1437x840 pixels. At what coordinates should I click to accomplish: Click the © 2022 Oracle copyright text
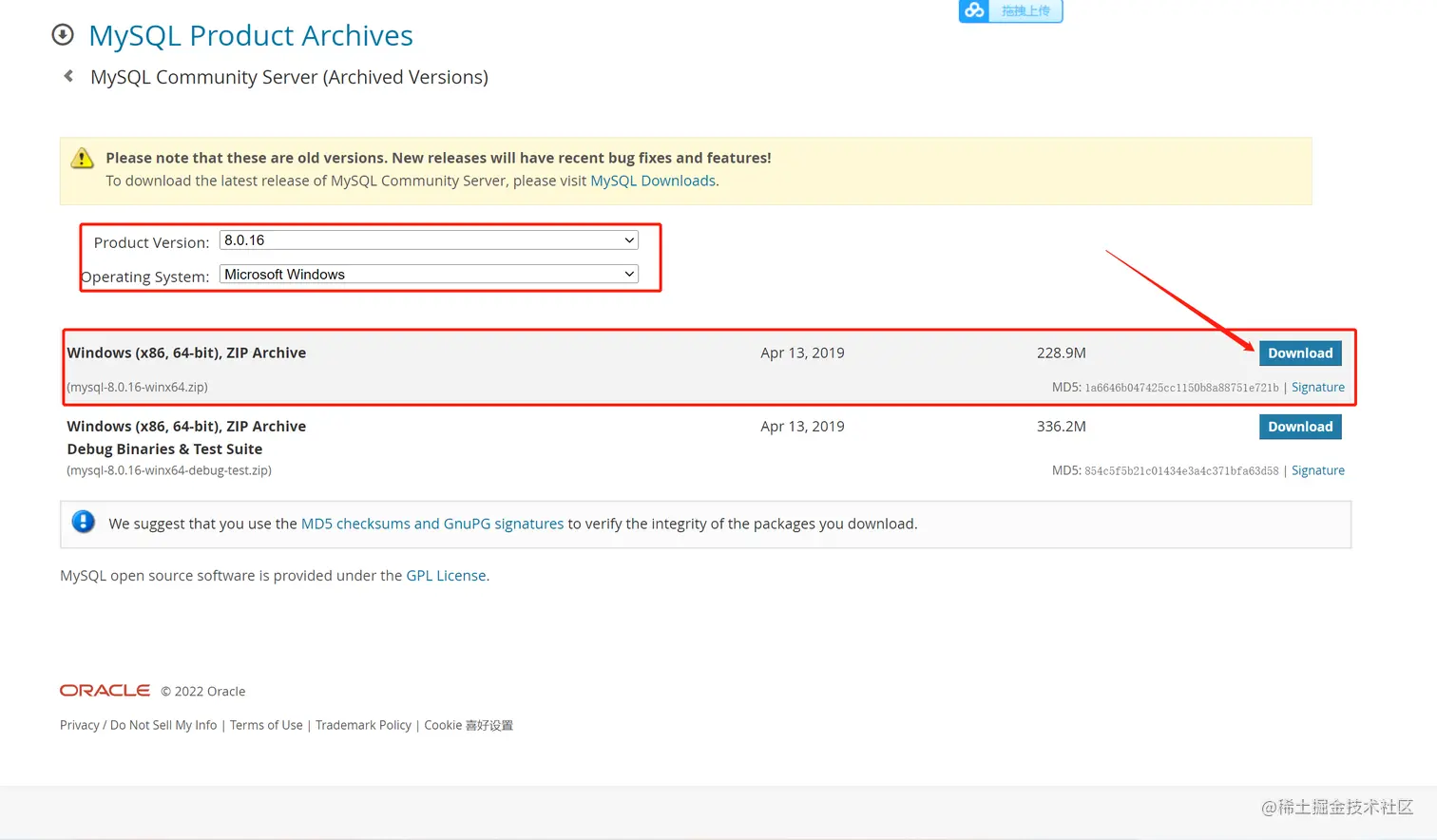[x=203, y=692]
